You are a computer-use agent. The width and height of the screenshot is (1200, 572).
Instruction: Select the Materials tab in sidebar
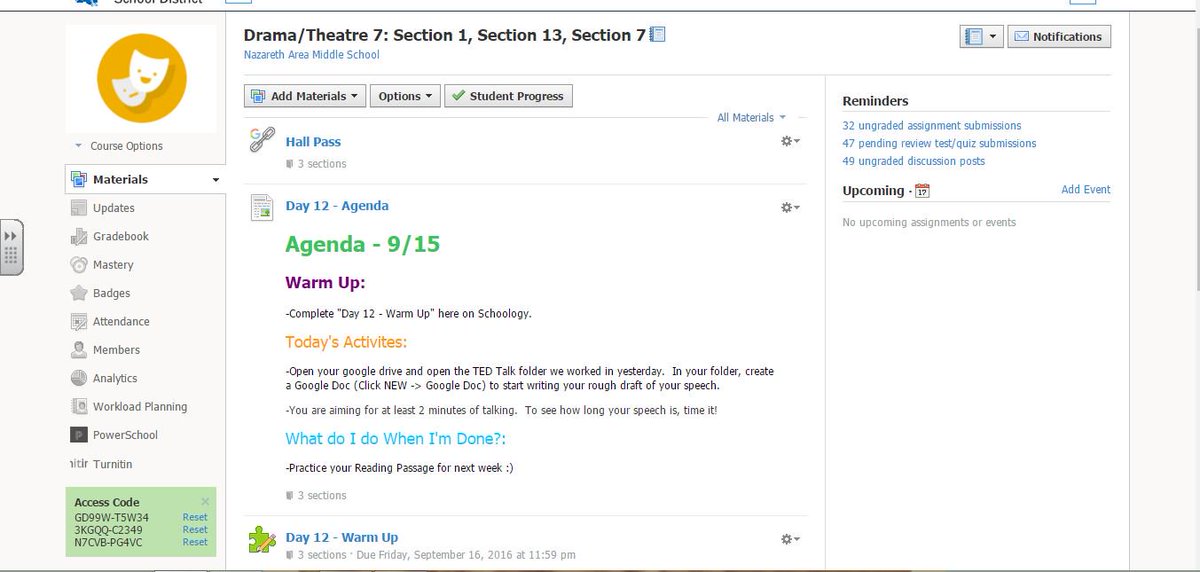(145, 180)
